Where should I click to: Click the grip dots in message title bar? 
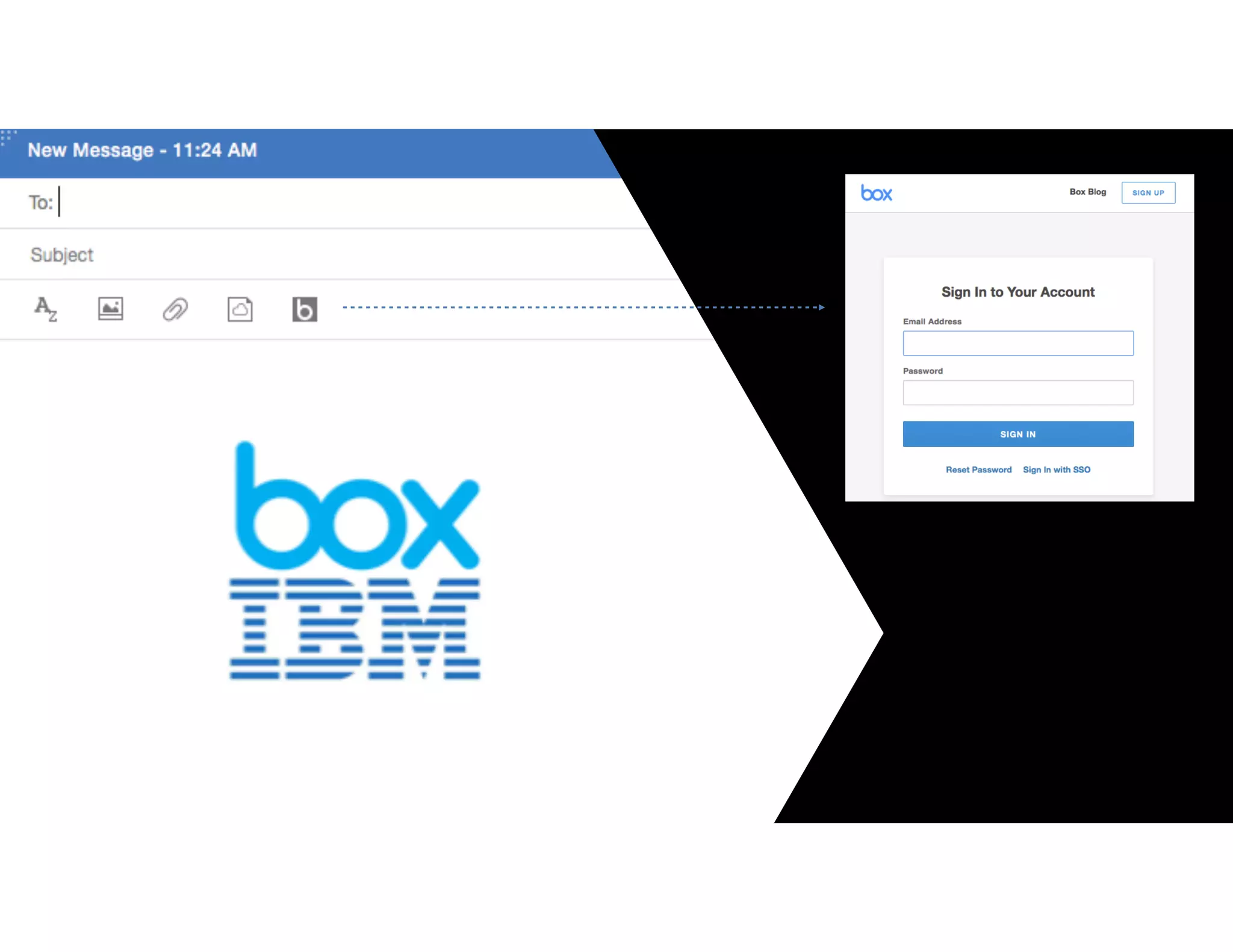click(8, 137)
